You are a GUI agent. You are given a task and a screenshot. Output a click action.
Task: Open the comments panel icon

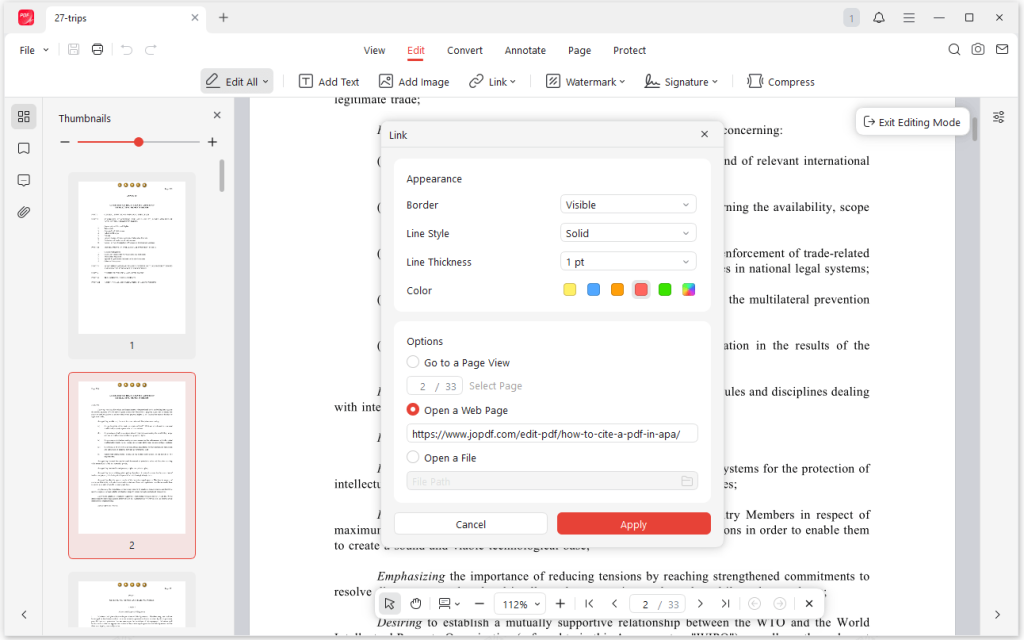tap(24, 180)
